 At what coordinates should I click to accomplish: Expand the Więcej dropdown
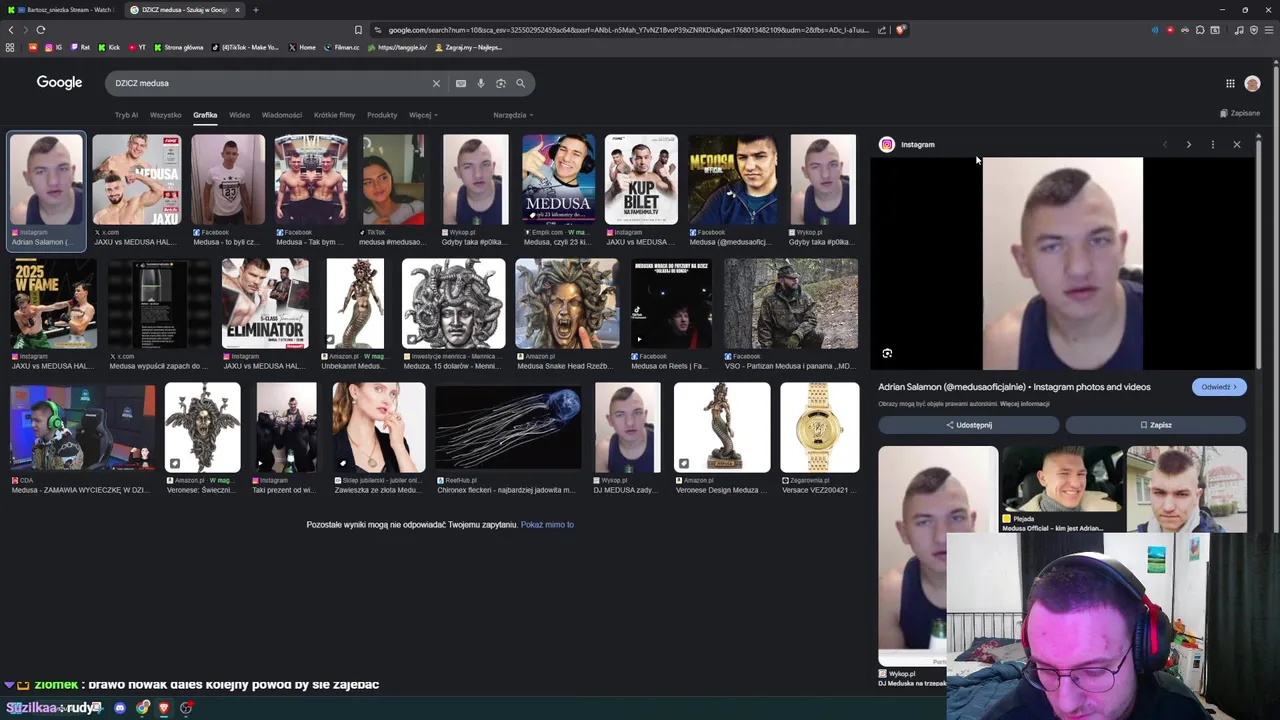point(423,115)
